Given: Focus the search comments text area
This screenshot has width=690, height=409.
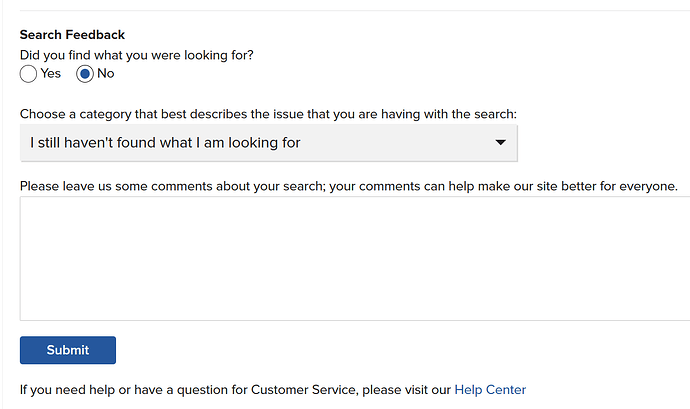Looking at the screenshot, I should [x=355, y=258].
